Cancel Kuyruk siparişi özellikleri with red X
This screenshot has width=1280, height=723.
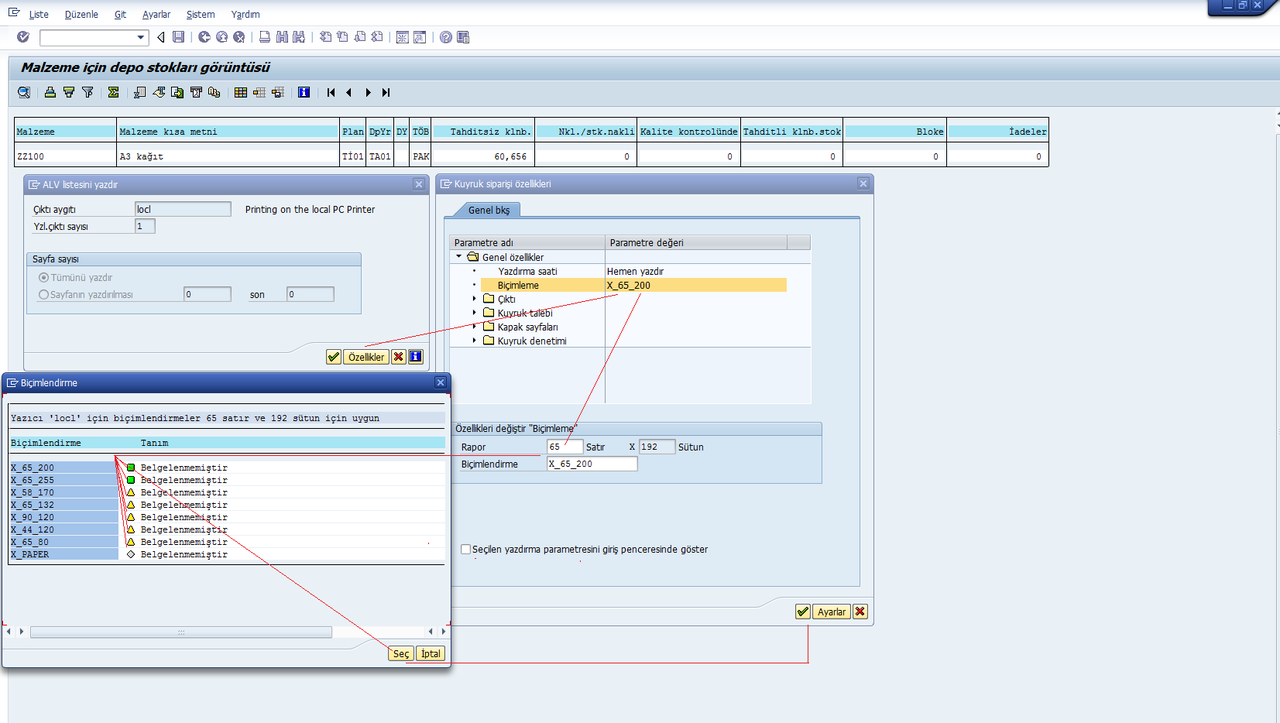(x=860, y=612)
